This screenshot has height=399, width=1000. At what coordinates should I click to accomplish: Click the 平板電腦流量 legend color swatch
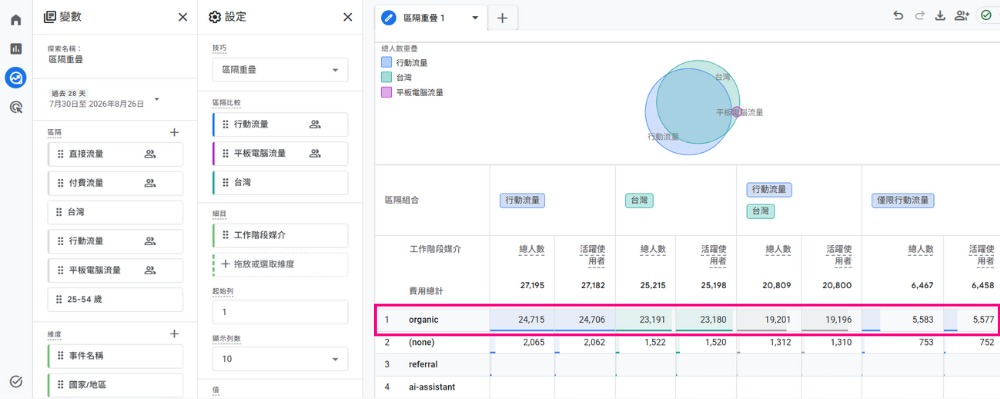[x=386, y=92]
